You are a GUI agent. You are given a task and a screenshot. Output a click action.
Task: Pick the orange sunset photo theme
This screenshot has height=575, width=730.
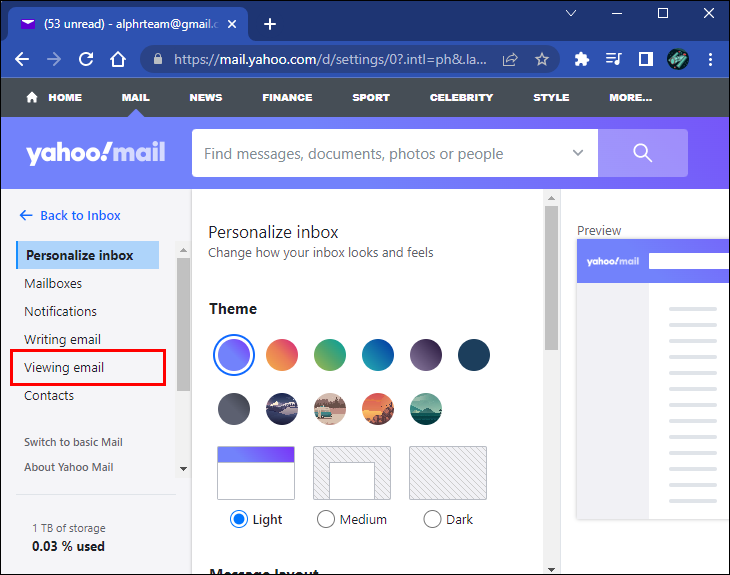click(378, 409)
